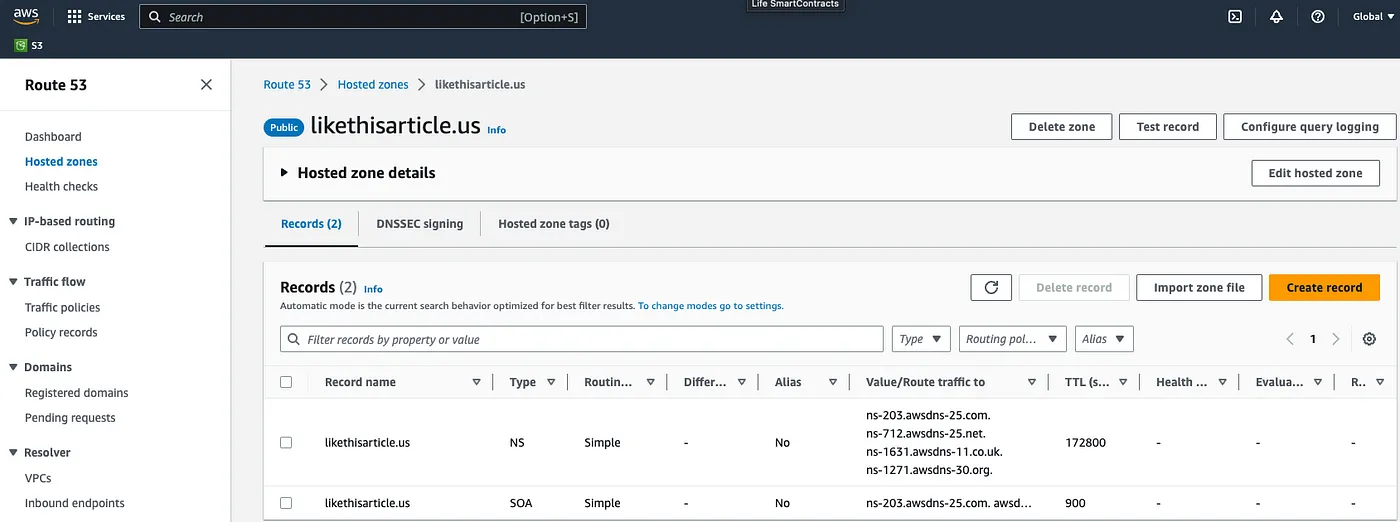Click the S3 shortcut in favorites bar
The image size is (1400, 522).
click(x=29, y=45)
